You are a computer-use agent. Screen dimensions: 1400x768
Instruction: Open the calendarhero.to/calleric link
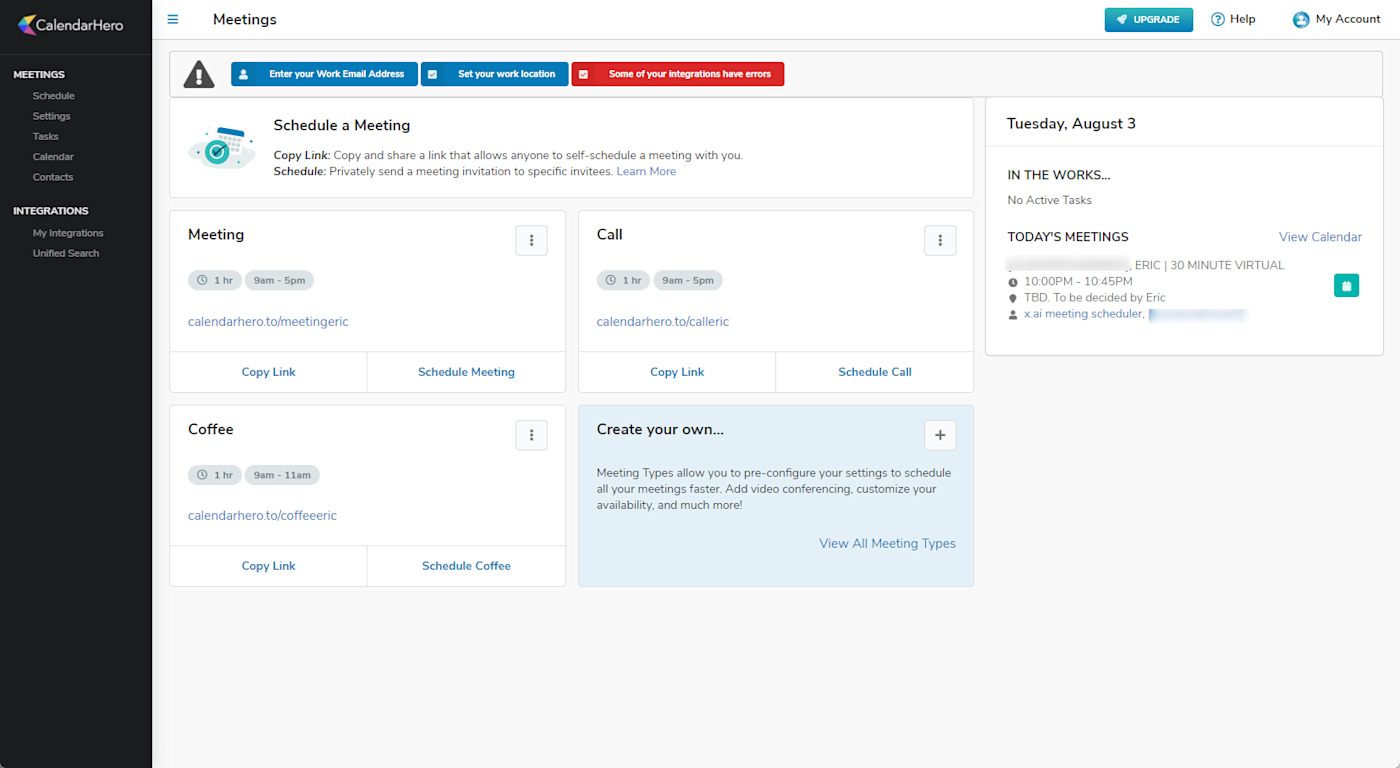[663, 322]
